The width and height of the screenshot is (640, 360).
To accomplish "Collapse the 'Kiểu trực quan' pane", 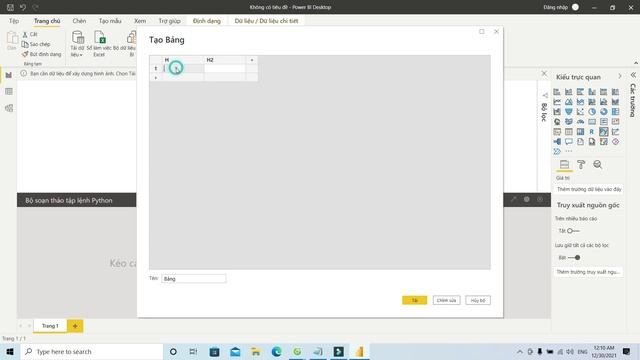I will (620, 76).
